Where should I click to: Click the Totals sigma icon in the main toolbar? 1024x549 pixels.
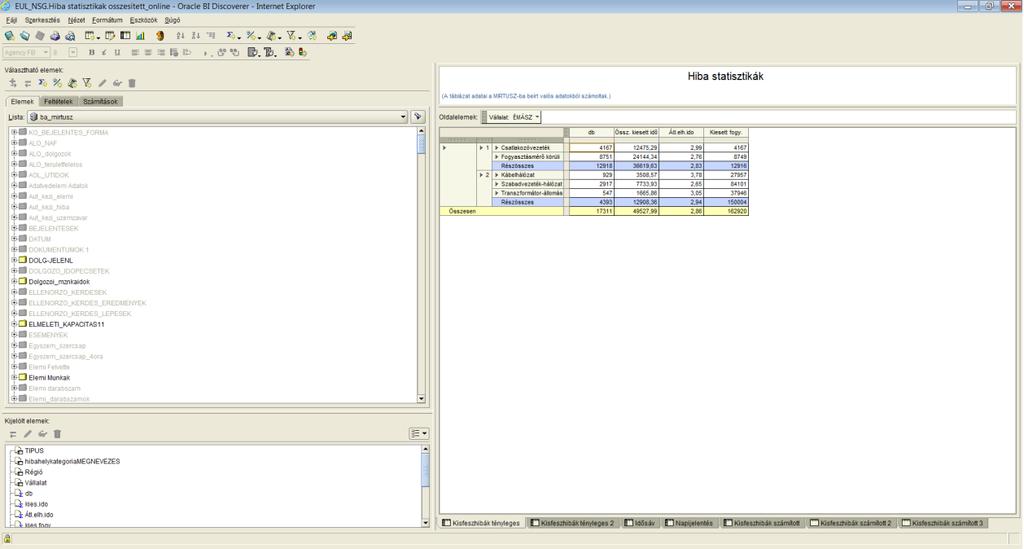click(x=232, y=36)
